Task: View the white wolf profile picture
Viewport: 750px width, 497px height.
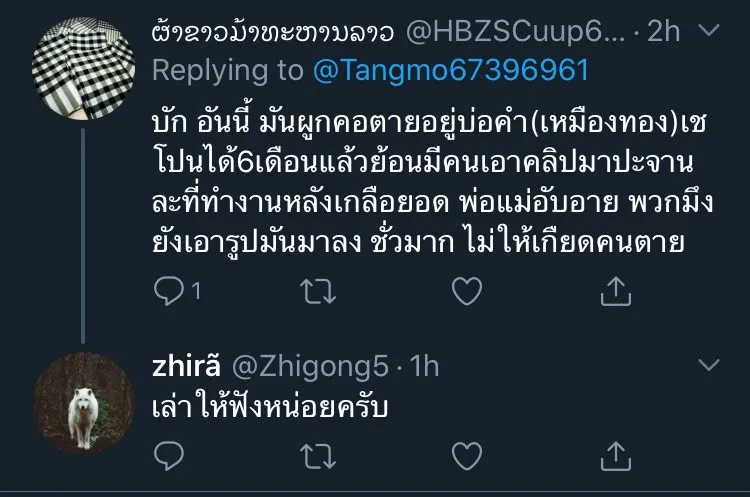Action: (x=83, y=403)
